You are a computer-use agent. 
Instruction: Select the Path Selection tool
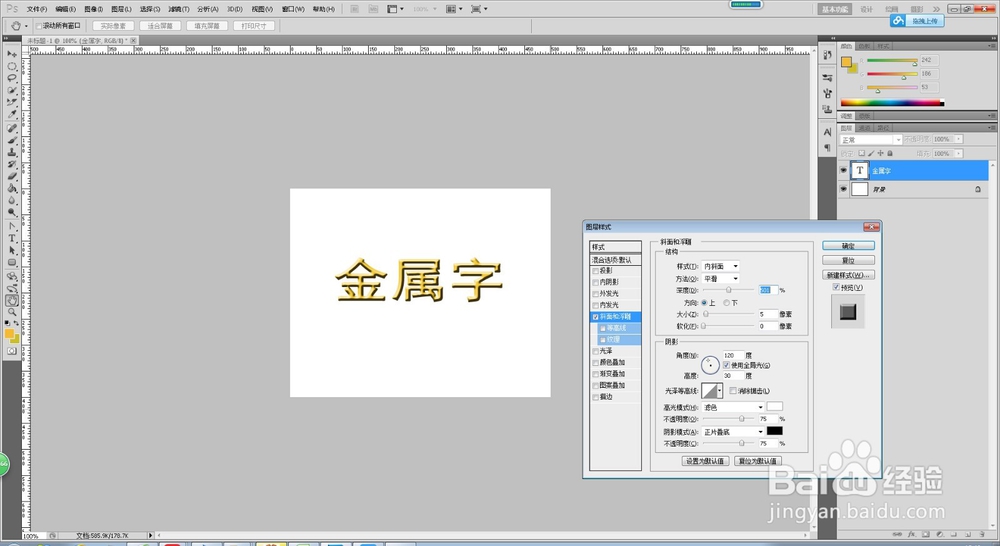click(x=12, y=250)
